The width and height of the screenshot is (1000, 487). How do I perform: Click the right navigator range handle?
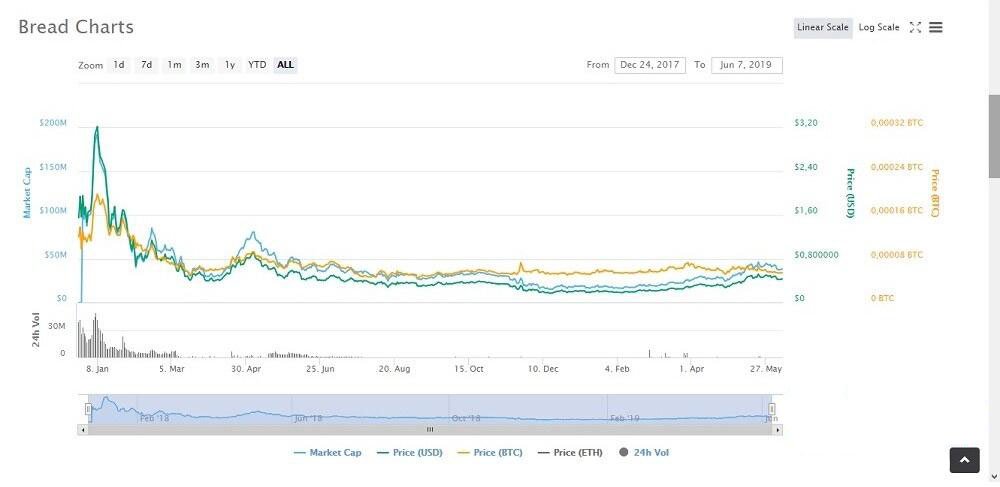tap(772, 409)
